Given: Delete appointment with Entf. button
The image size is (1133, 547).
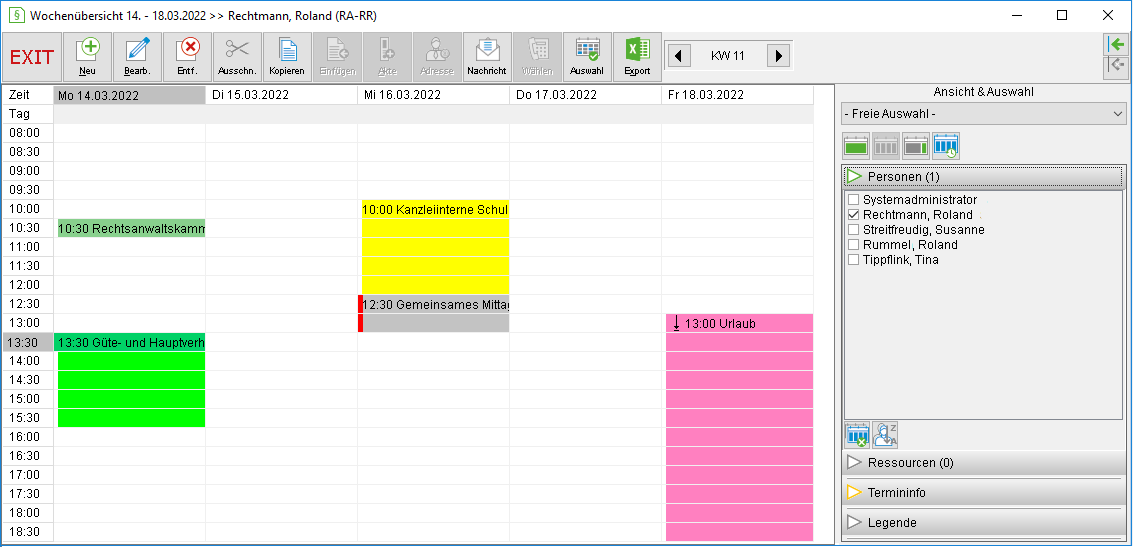Looking at the screenshot, I should pos(187,57).
